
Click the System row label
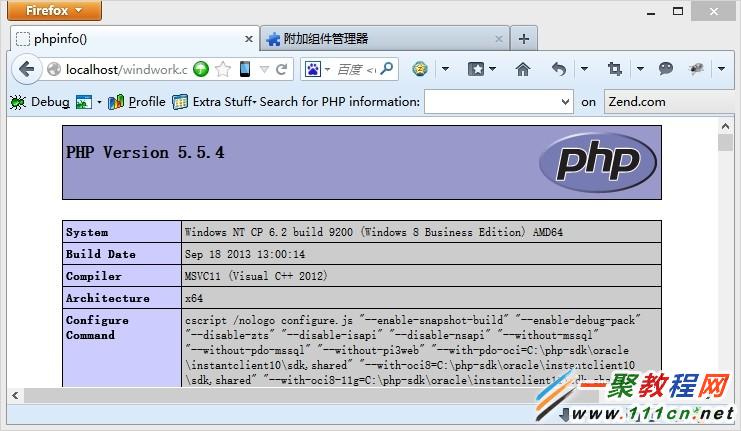[87, 232]
